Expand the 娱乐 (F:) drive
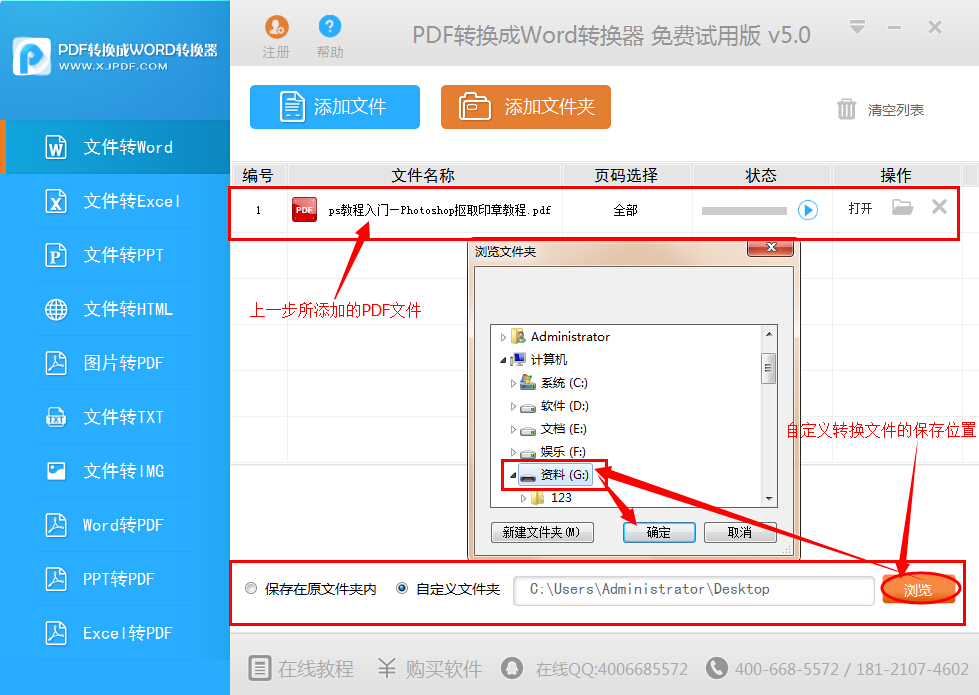979x695 pixels. coord(513,453)
